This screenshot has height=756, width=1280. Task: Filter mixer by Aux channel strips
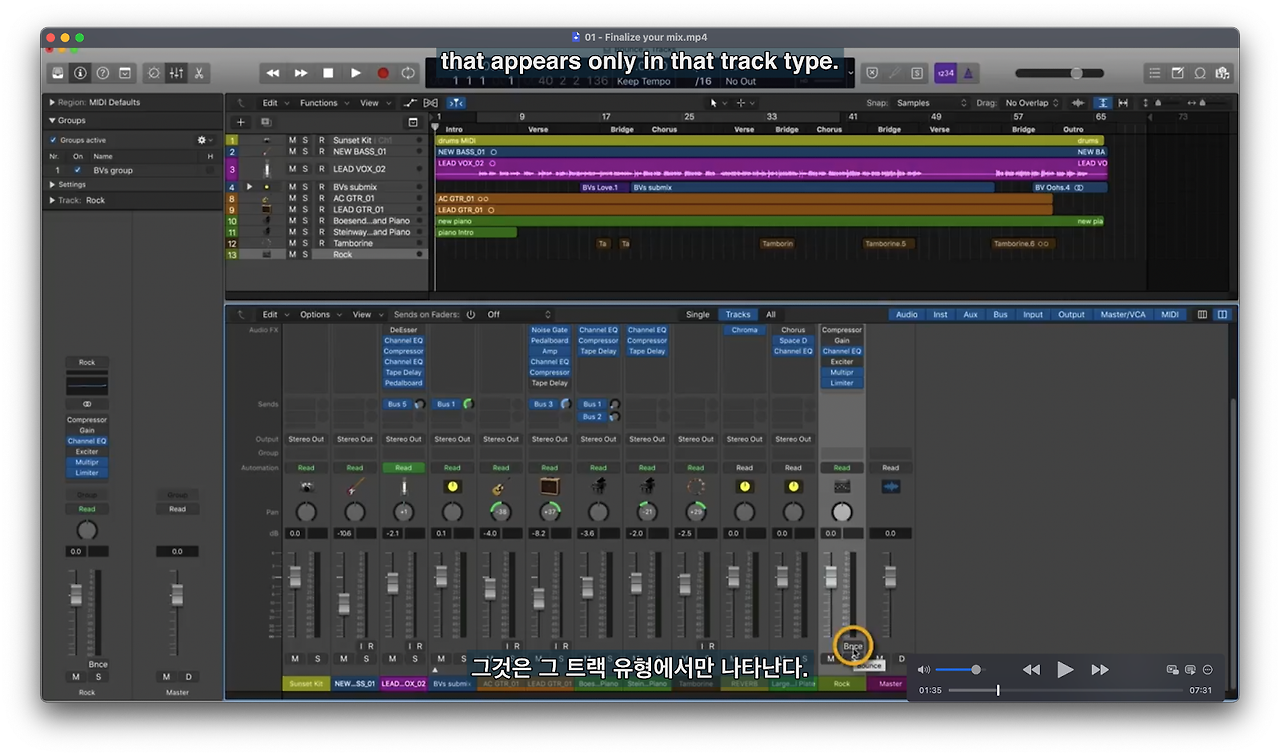970,315
